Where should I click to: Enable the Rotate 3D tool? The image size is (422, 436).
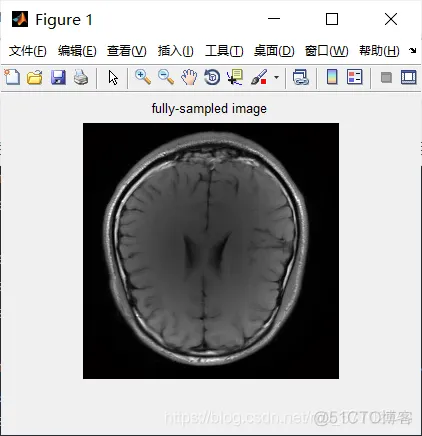click(212, 77)
